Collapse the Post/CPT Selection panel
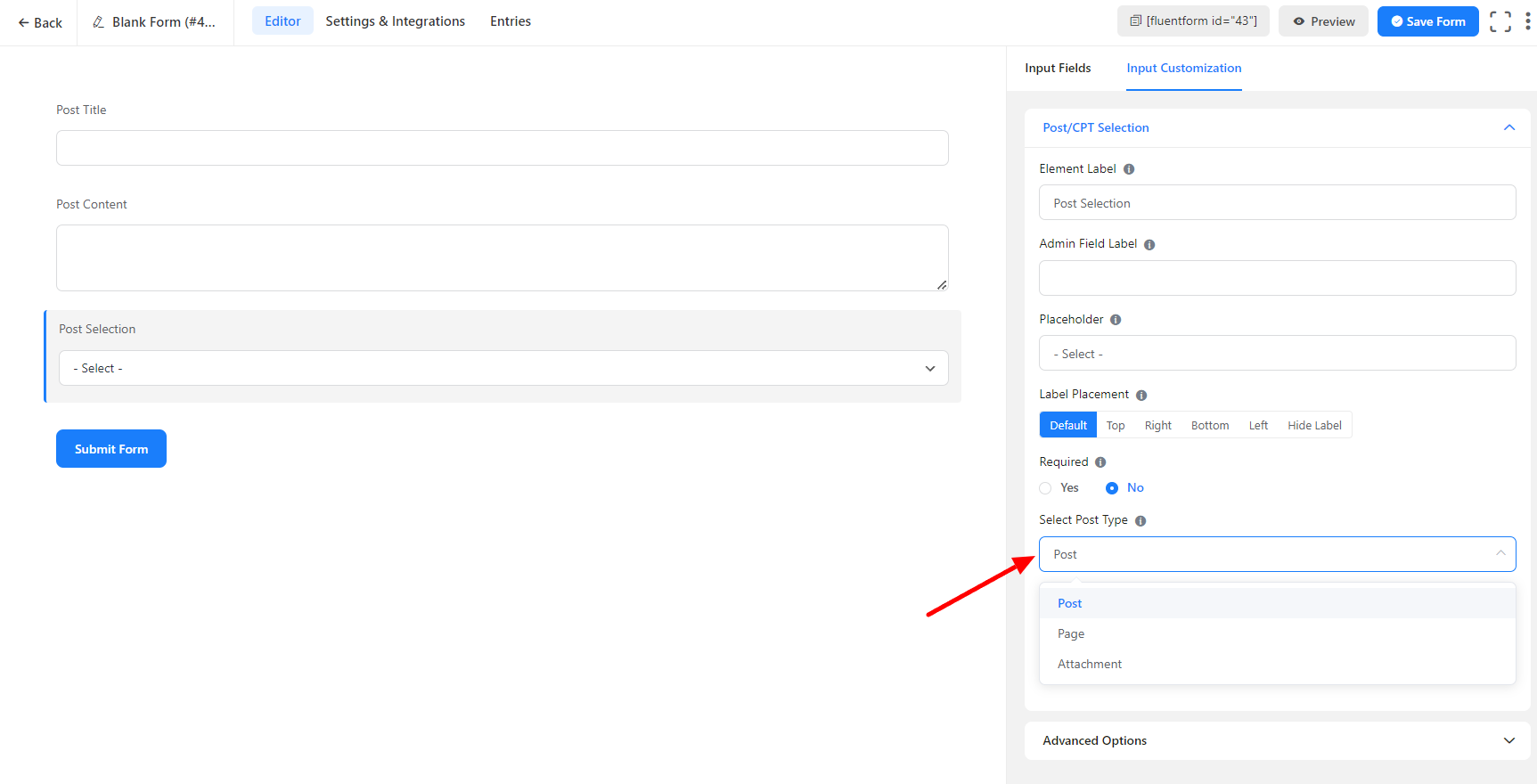 coord(1508,128)
